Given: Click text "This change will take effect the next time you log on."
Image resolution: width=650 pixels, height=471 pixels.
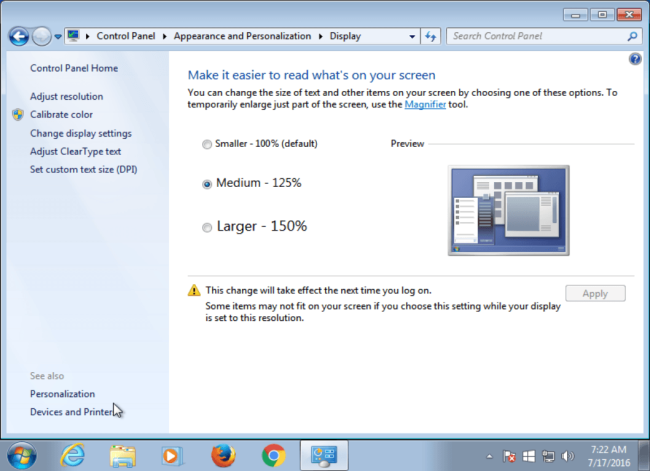Looking at the screenshot, I should [318, 290].
